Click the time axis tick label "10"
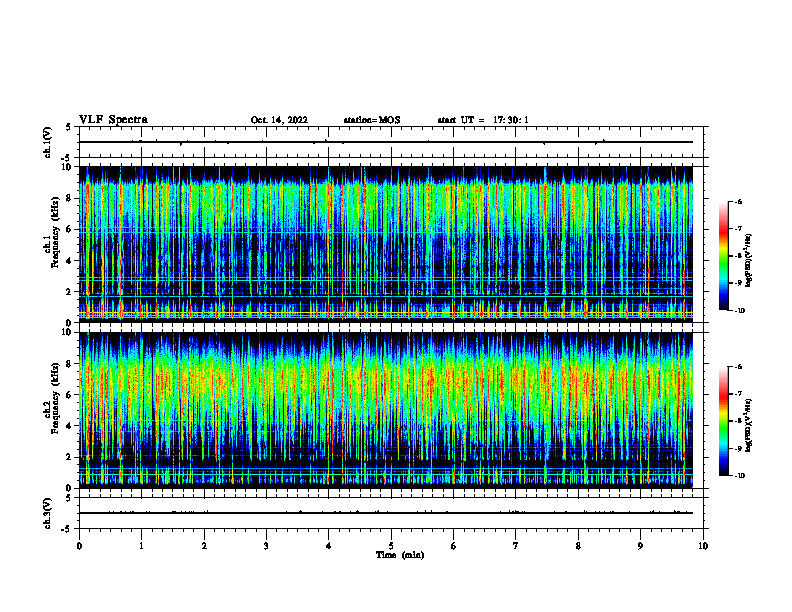Image resolution: width=792 pixels, height=612 pixels. tap(703, 546)
